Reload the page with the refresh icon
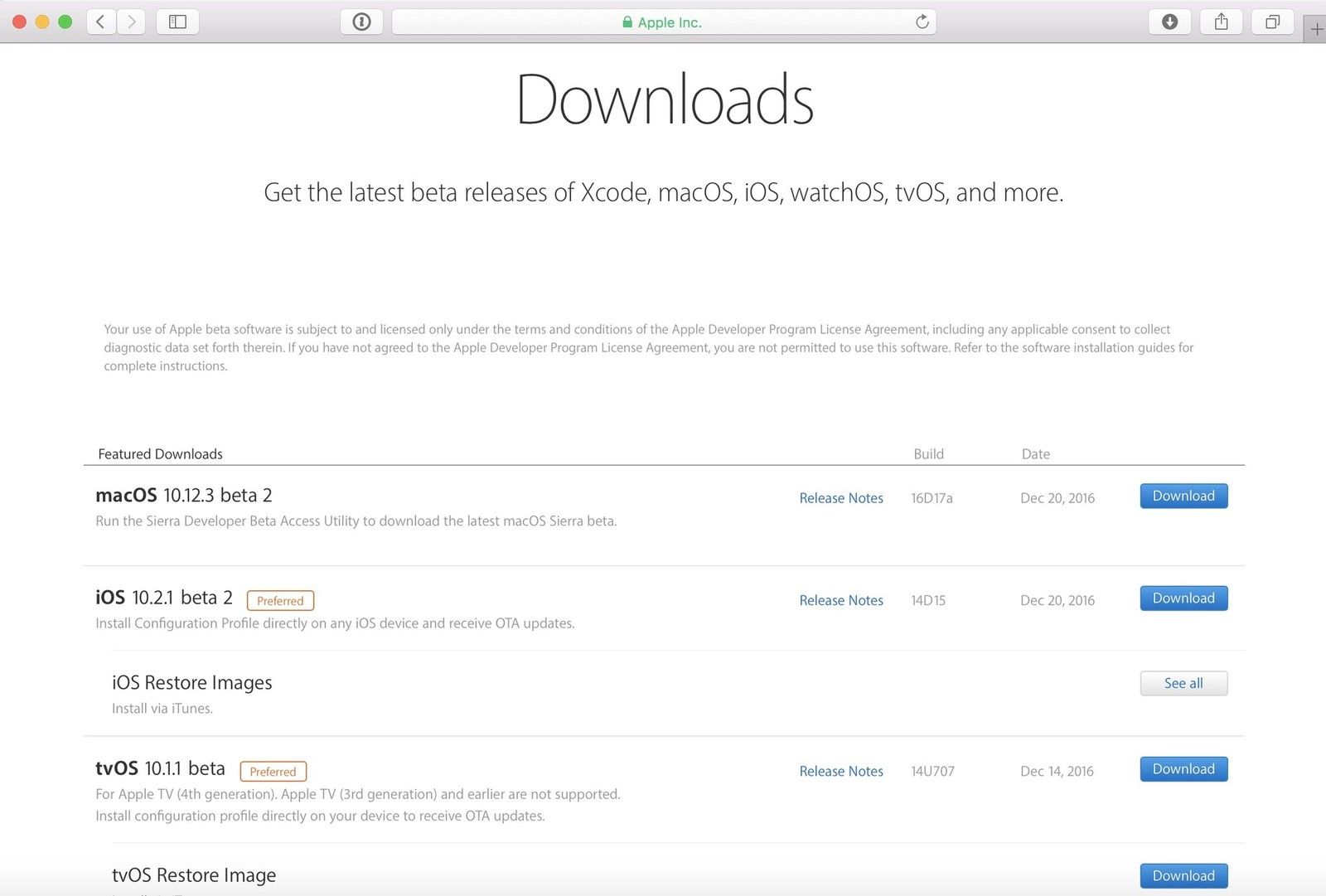Viewport: 1326px width, 896px height. [922, 22]
